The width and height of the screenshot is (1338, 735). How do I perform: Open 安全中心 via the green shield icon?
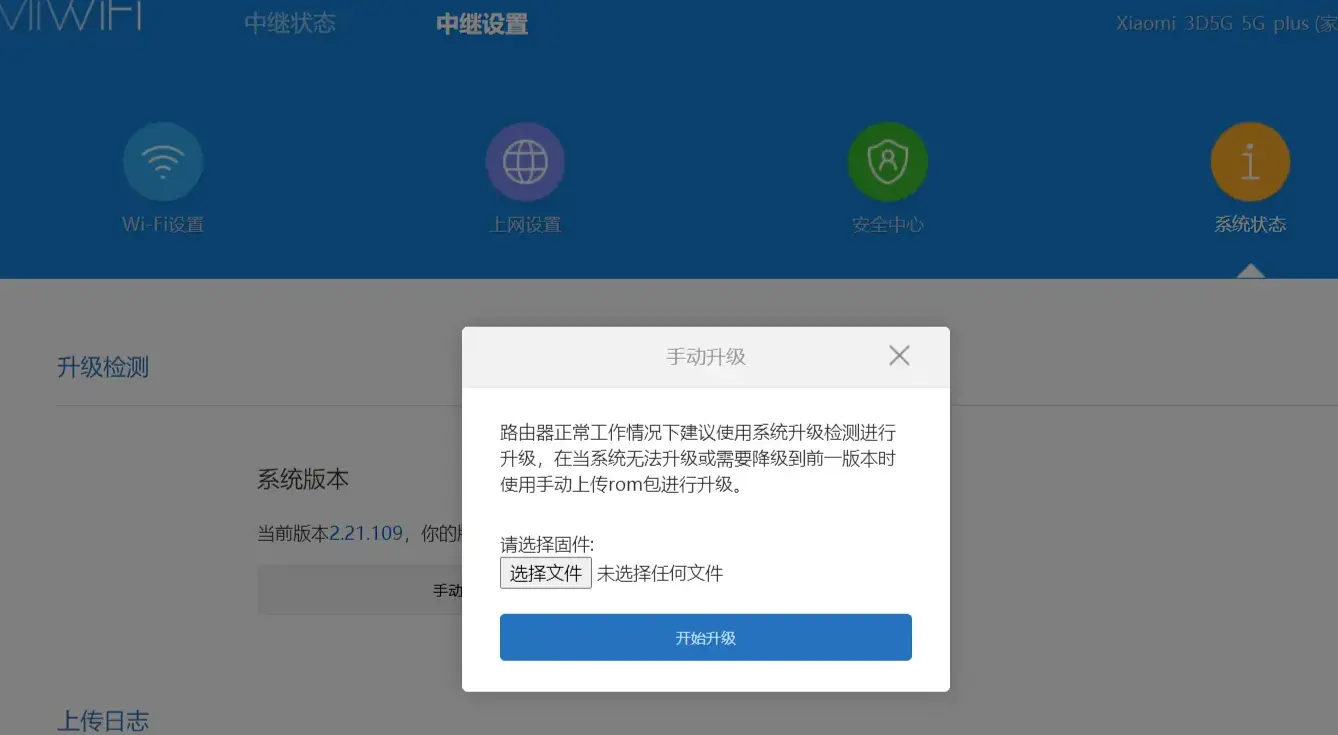tap(887, 162)
